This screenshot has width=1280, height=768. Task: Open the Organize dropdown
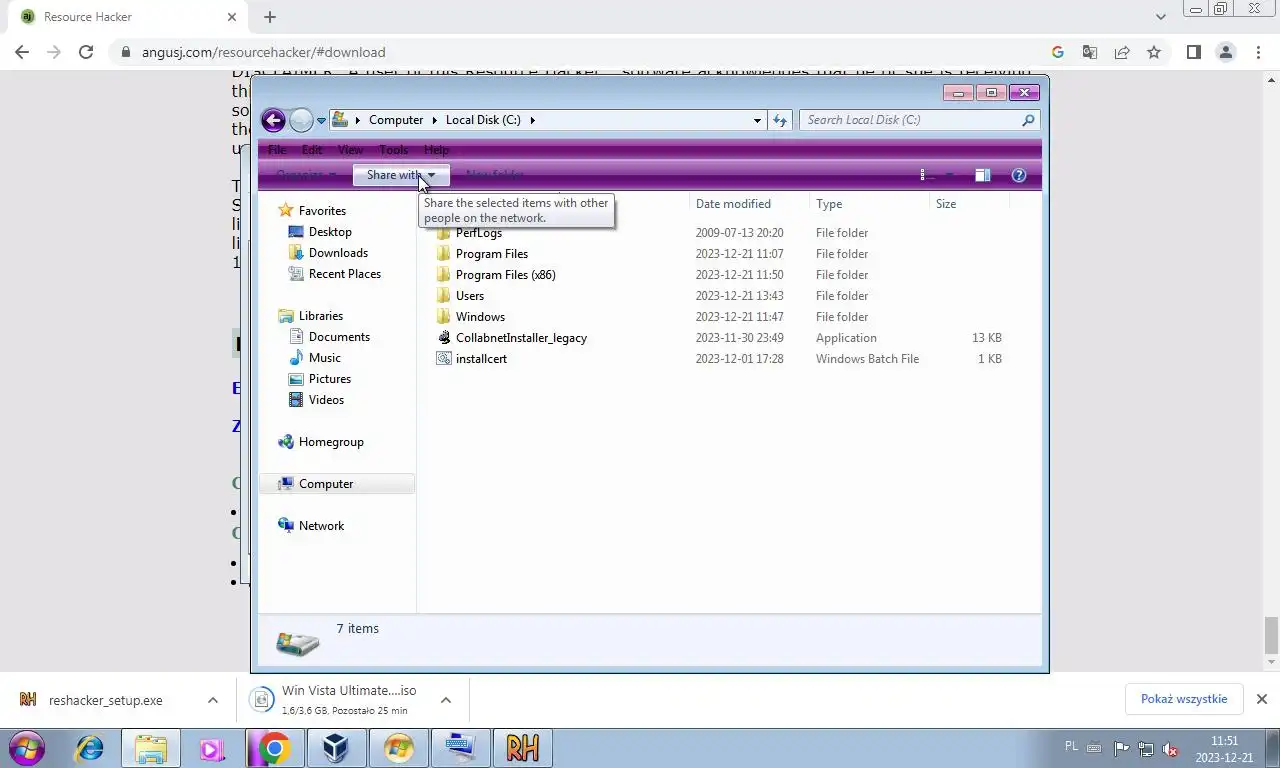click(306, 175)
